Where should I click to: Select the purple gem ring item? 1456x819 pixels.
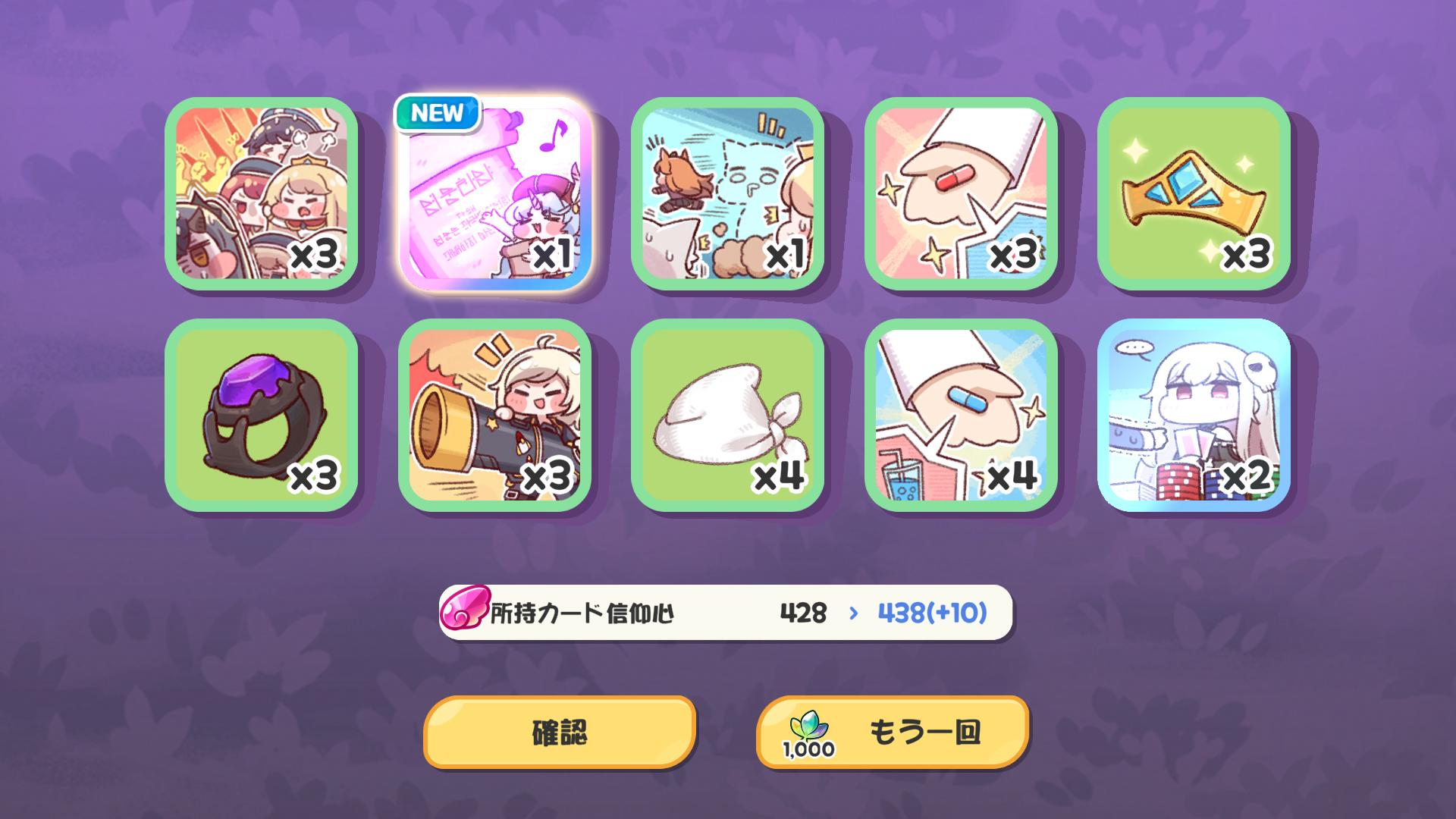click(x=261, y=415)
